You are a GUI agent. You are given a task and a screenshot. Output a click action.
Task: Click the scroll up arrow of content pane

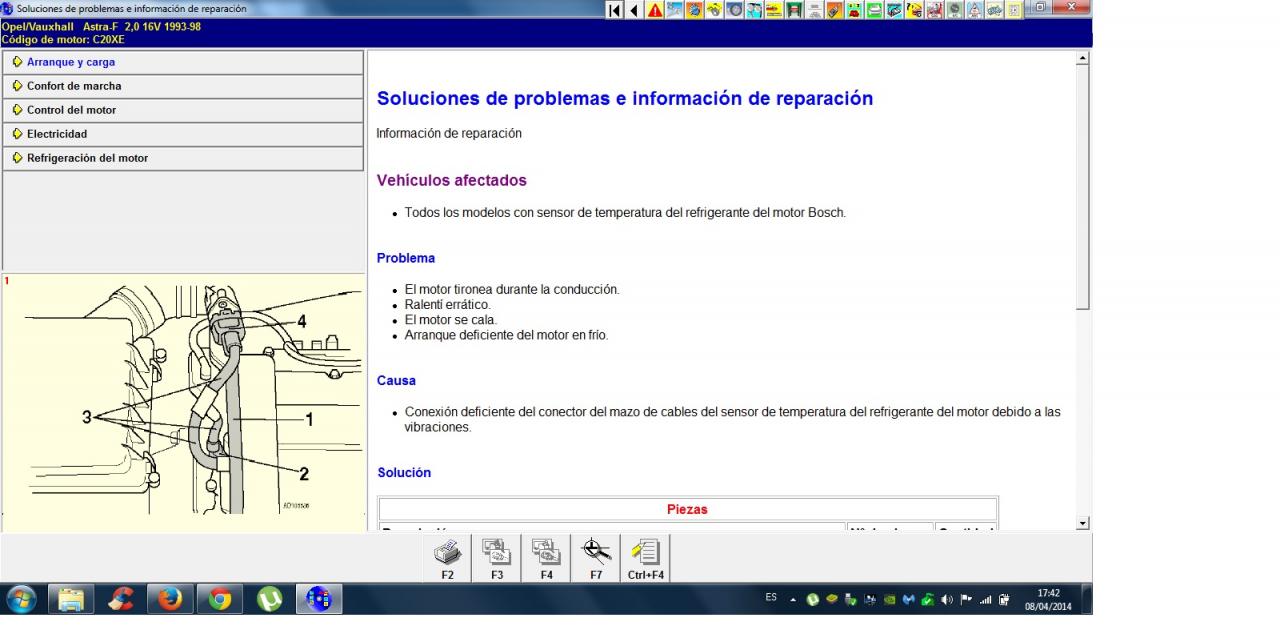pos(1082,59)
